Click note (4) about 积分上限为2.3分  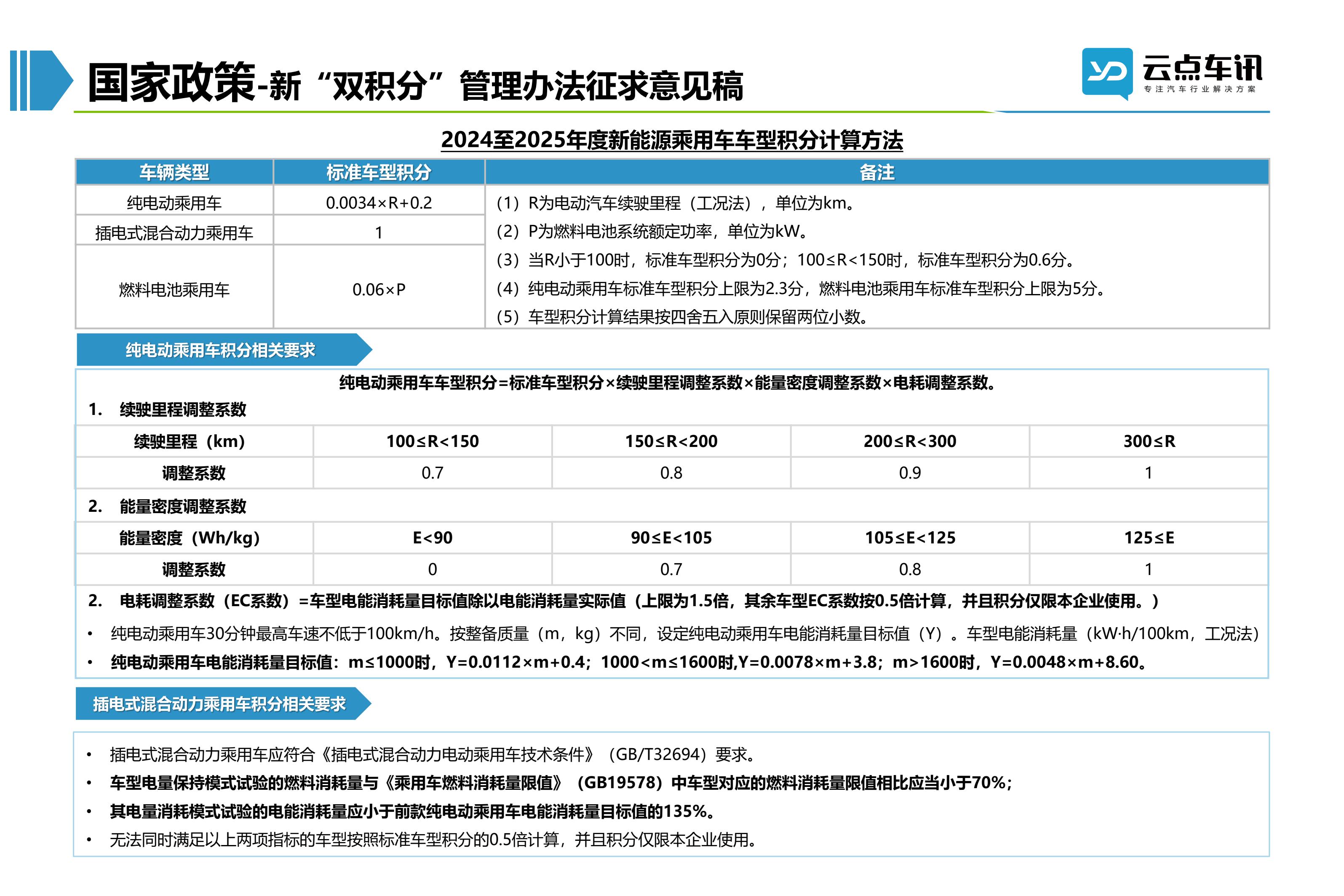point(802,289)
